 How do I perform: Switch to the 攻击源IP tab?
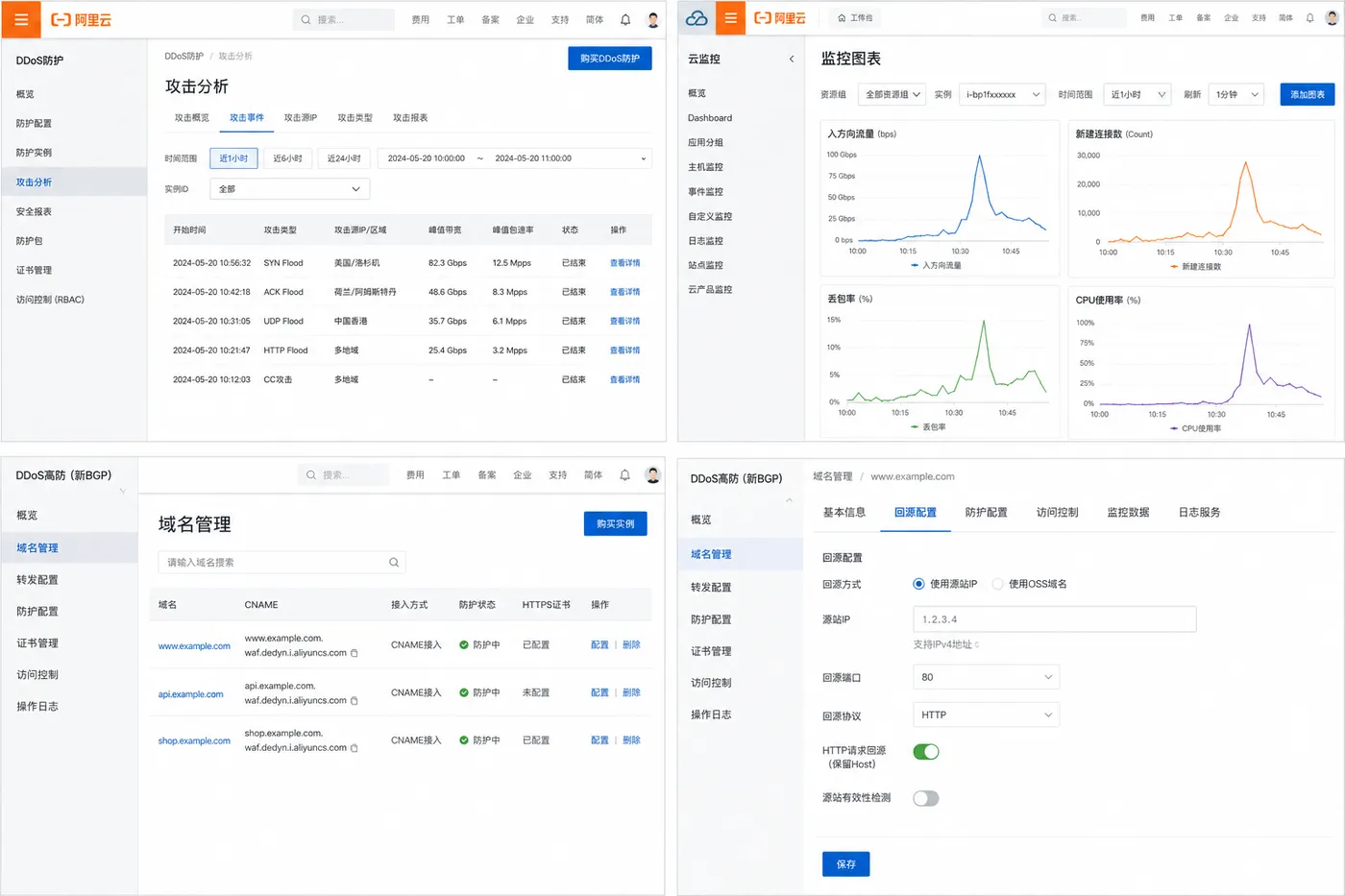tap(301, 118)
